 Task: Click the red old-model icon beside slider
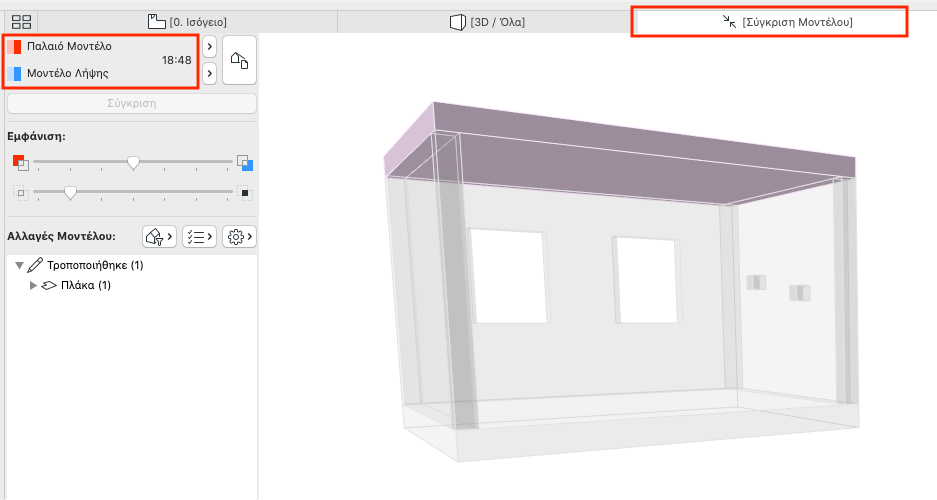pos(20,162)
